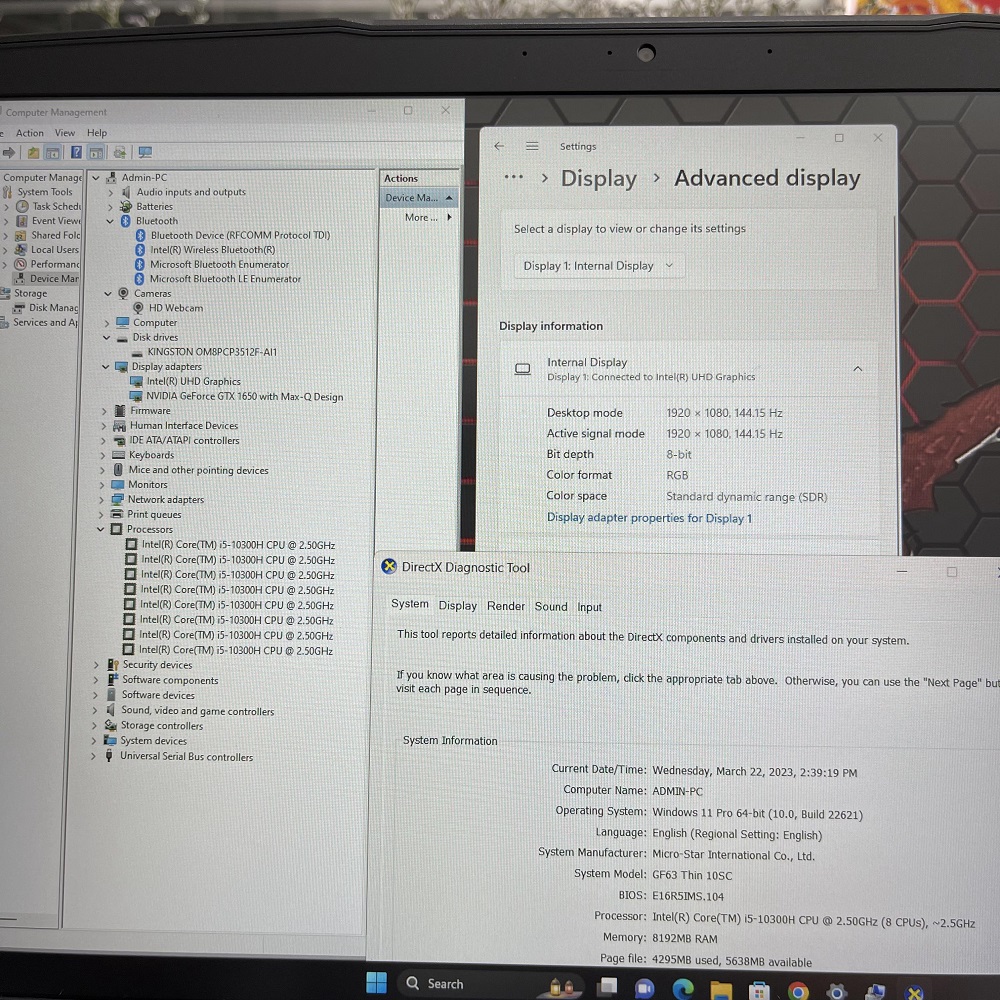Open the Display 1: Internal Display dropdown
Image resolution: width=1000 pixels, height=1000 pixels.
coord(599,266)
